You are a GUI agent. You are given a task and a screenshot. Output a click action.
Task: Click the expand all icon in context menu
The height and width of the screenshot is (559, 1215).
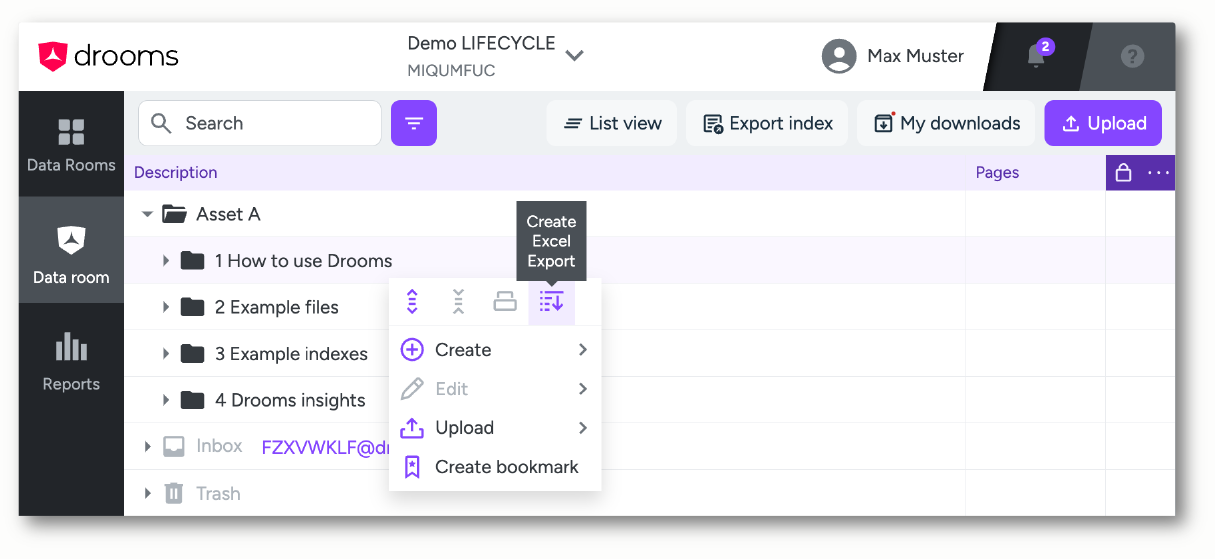coord(412,301)
